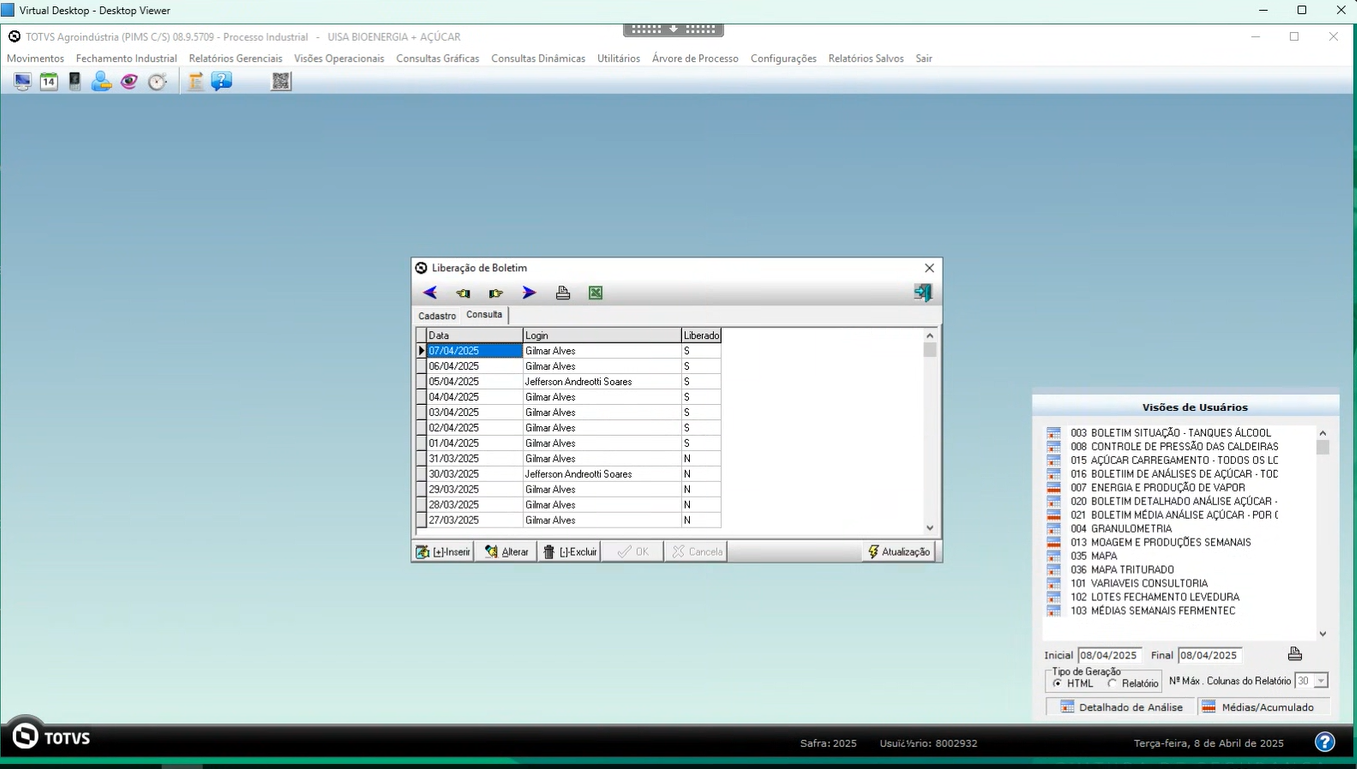Click the calendar icon in main toolbar

tap(48, 82)
